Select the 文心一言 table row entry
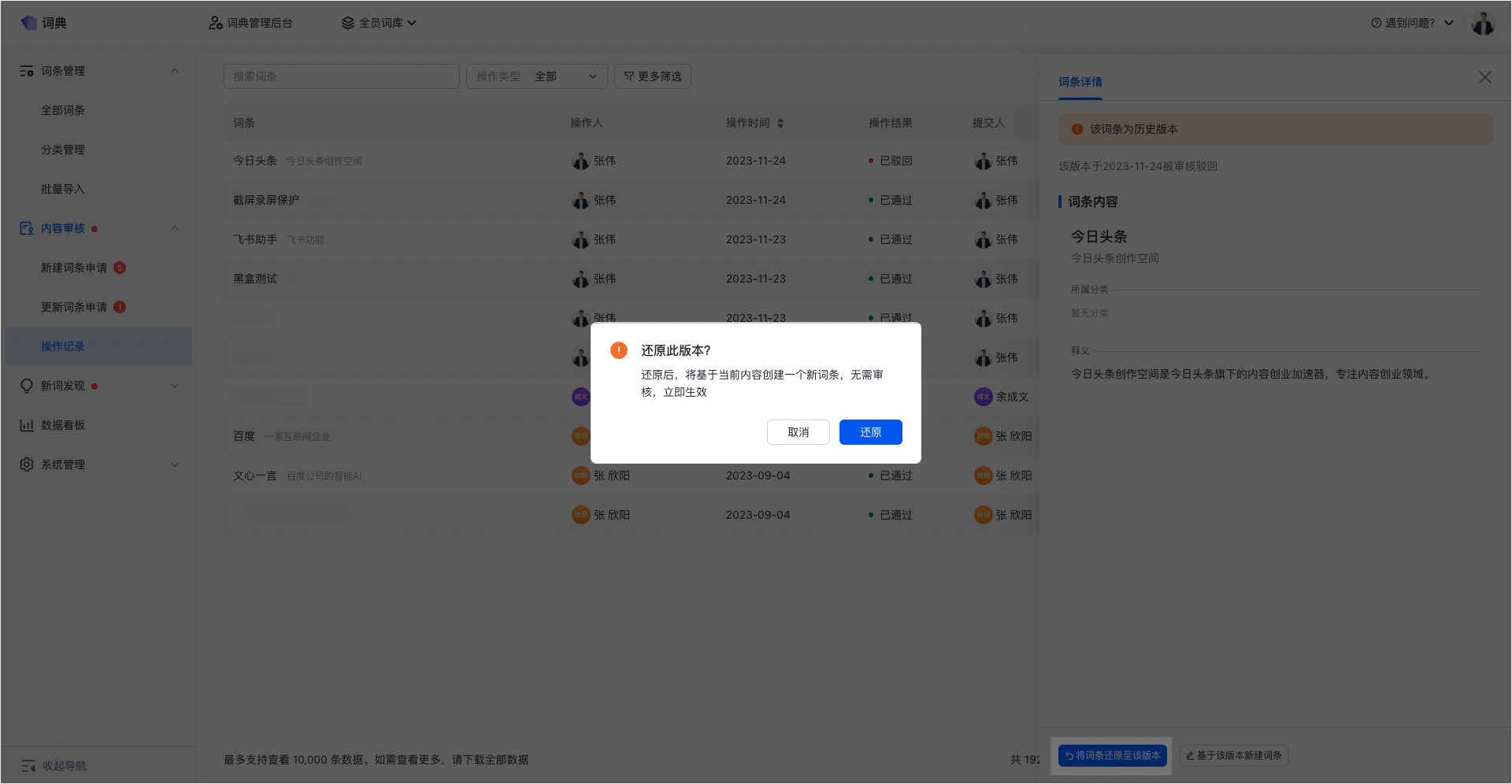The height and width of the screenshot is (784, 1512). click(255, 475)
